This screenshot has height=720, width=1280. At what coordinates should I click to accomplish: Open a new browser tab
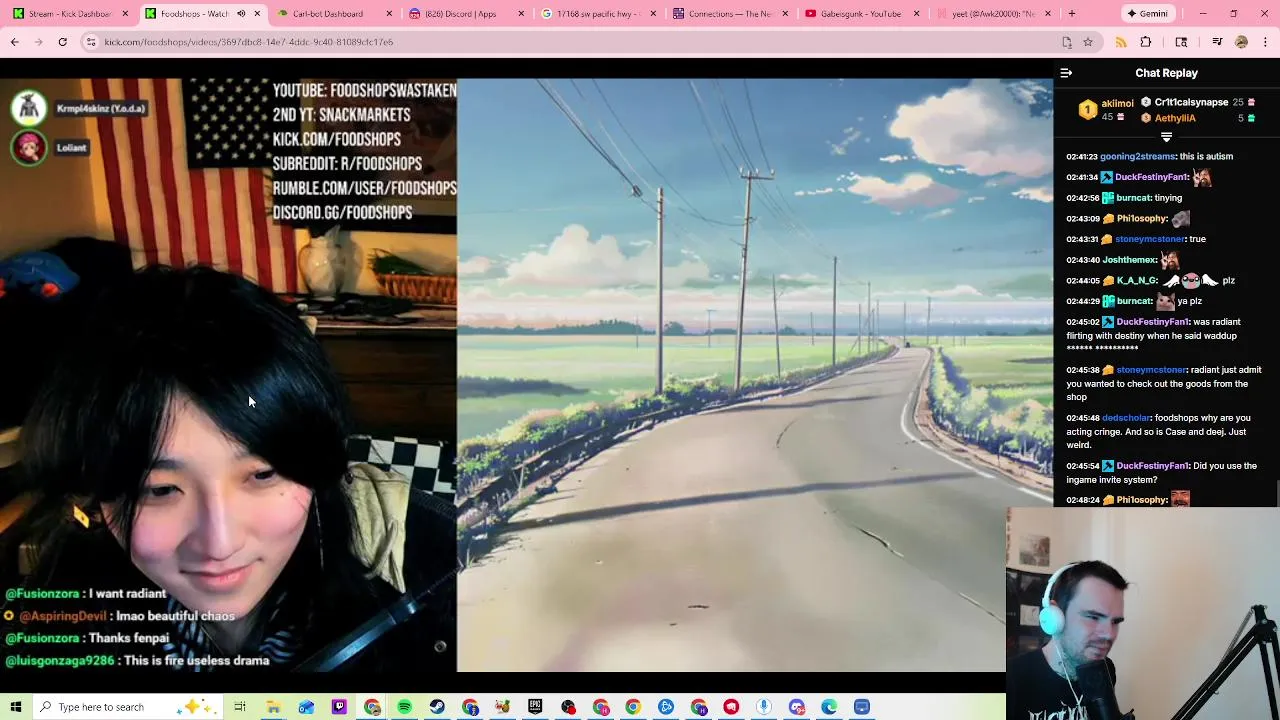1071,14
